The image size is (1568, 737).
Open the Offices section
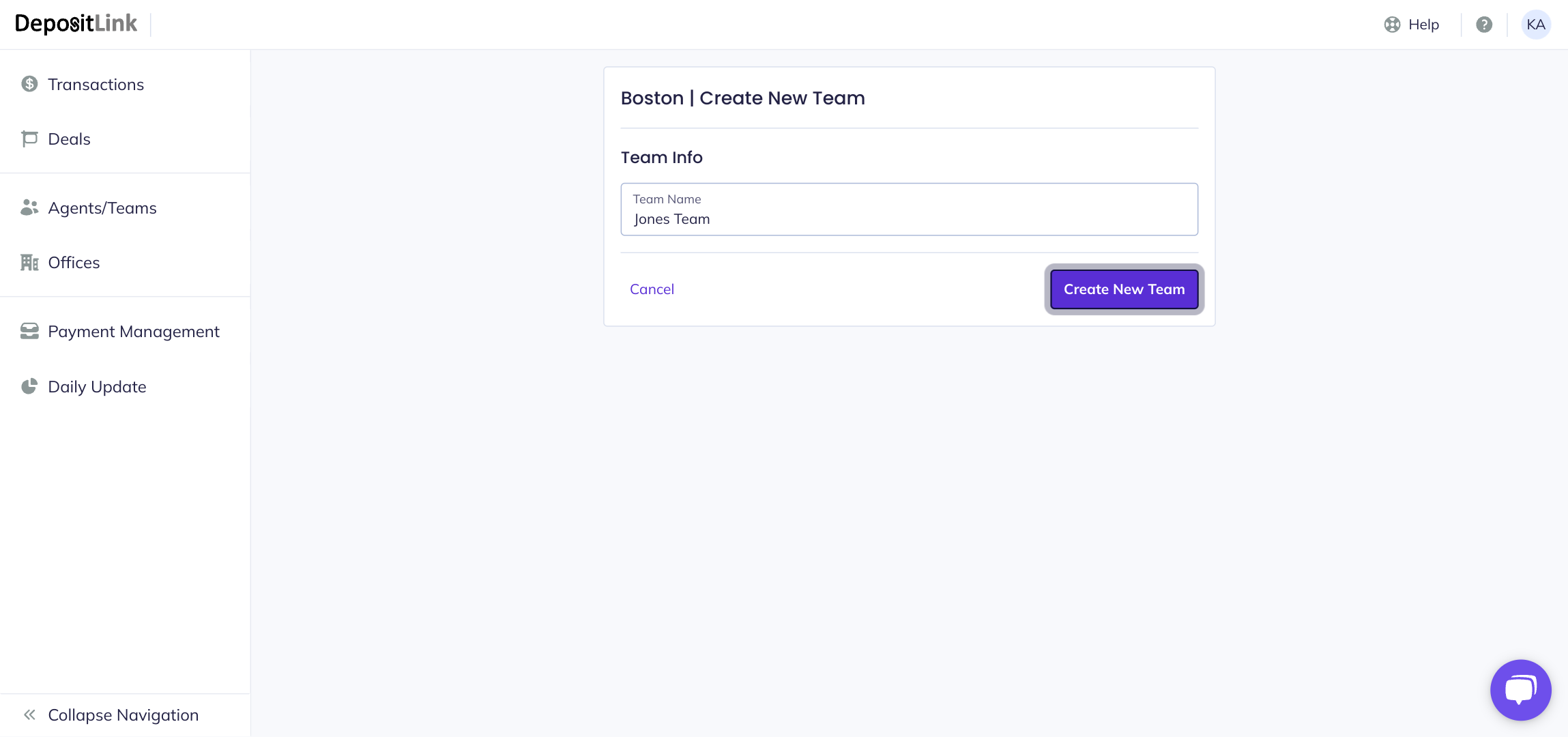74,263
